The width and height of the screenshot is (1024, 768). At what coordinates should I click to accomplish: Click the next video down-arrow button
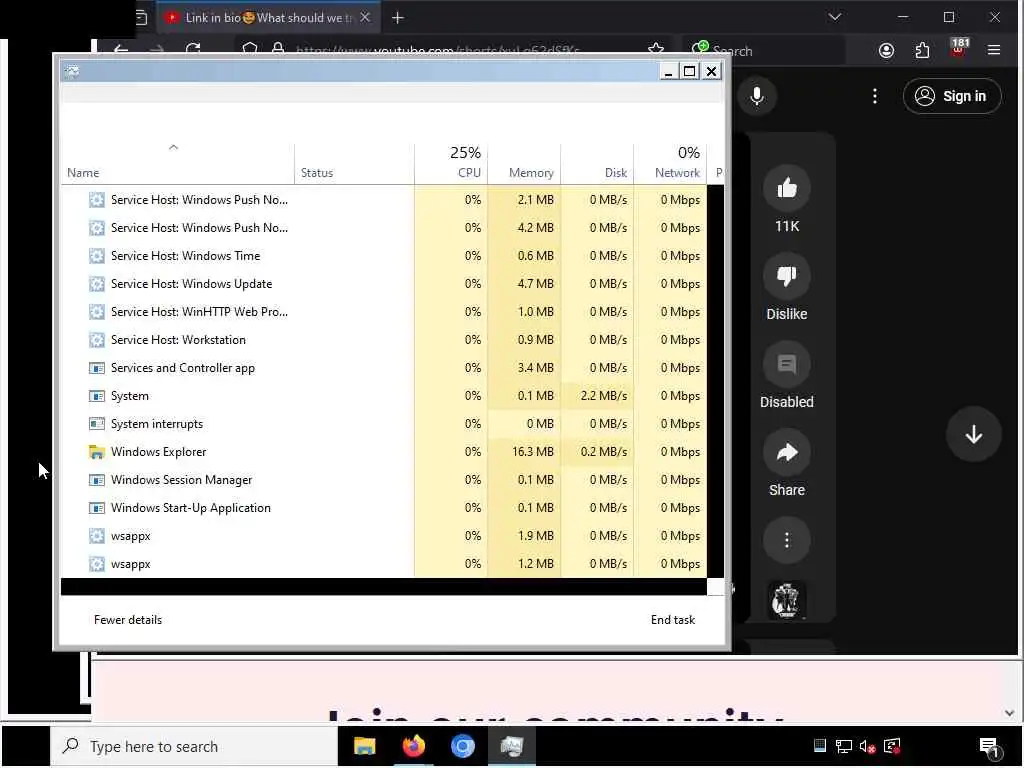pos(973,434)
